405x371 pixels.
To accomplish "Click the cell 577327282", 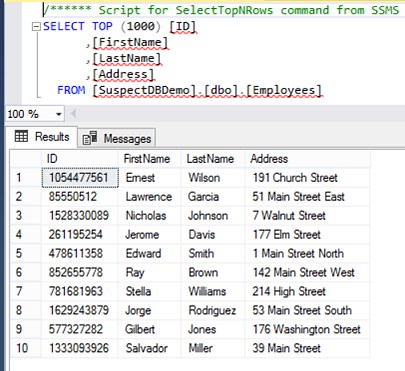I will (x=80, y=330).
